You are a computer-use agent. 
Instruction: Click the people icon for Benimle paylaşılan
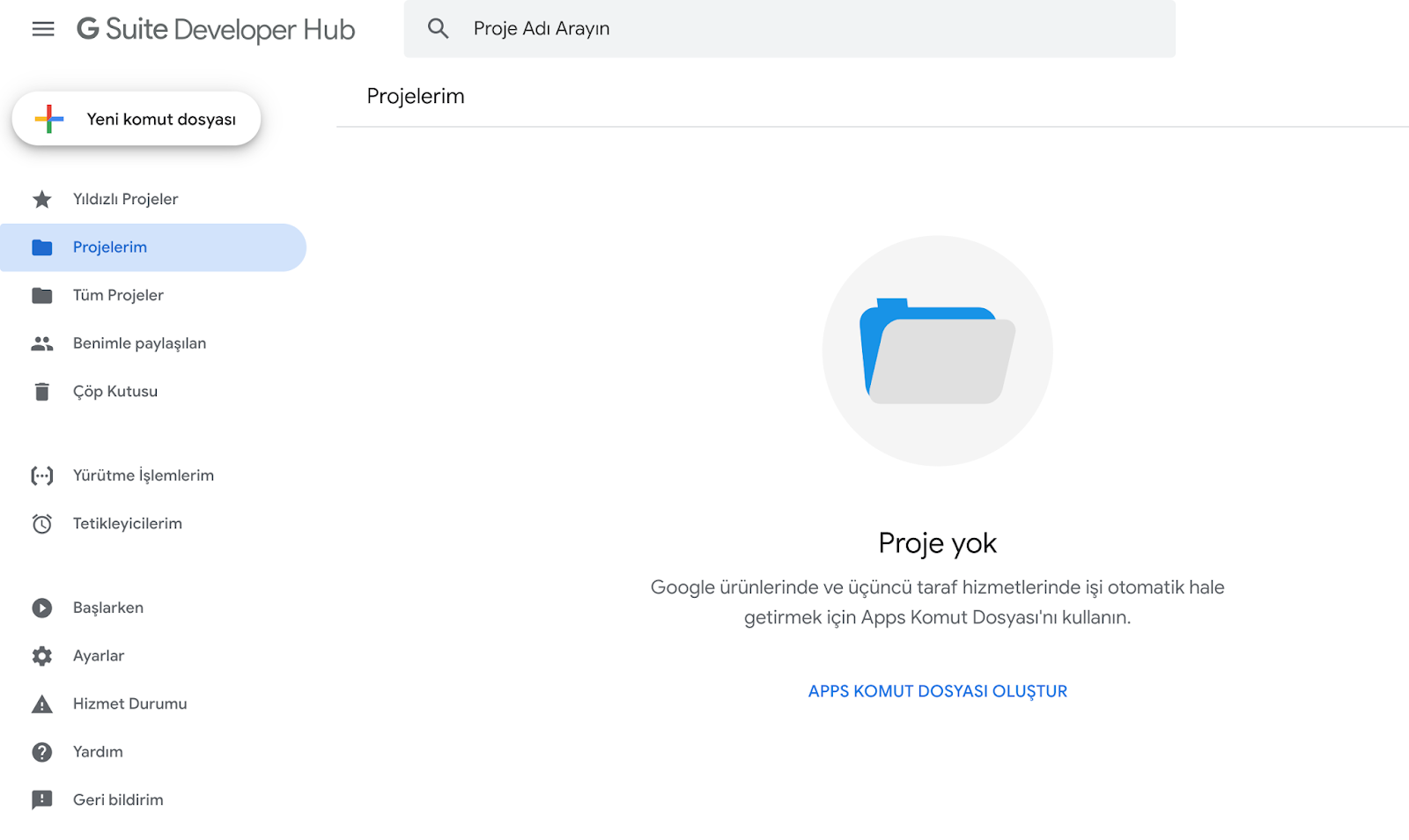point(41,343)
